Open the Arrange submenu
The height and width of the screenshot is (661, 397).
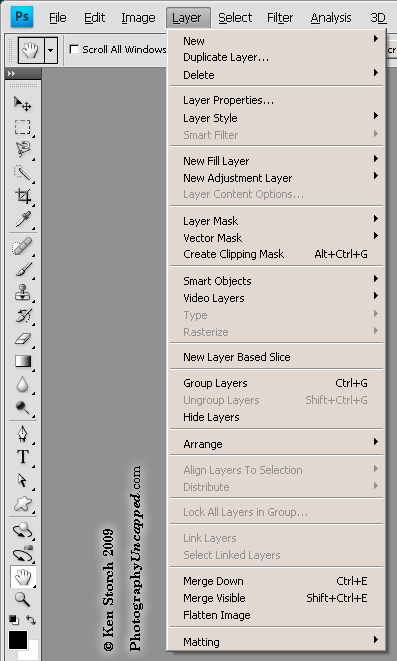pos(276,444)
